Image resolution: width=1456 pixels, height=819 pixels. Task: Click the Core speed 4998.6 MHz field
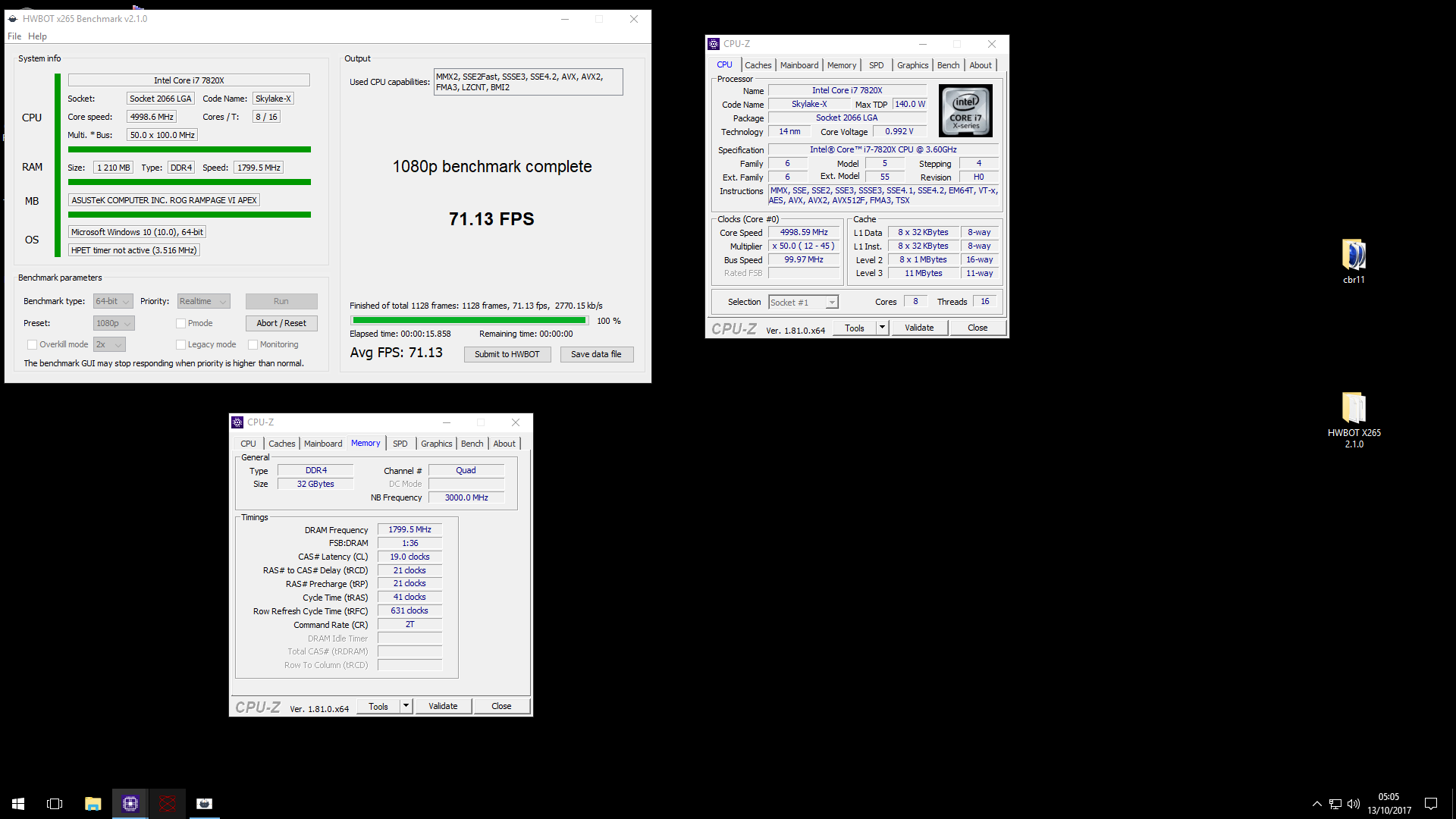tap(152, 117)
